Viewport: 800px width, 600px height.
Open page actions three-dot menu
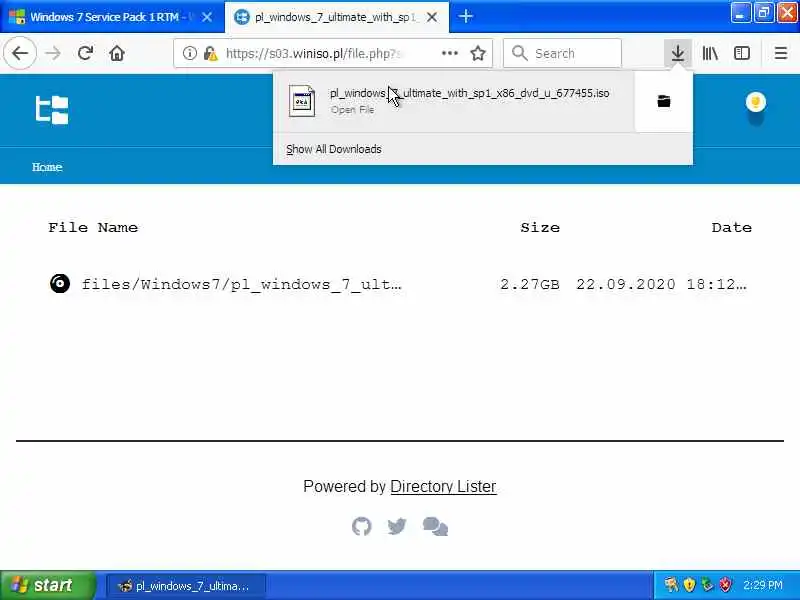click(x=449, y=53)
